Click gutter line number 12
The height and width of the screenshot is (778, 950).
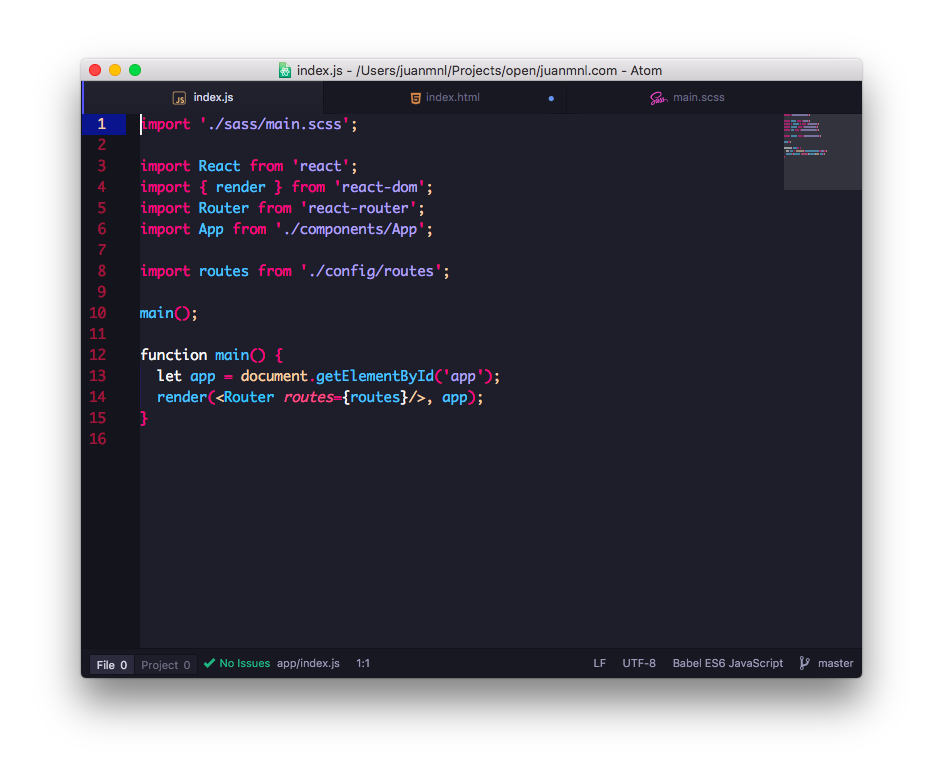click(x=98, y=355)
